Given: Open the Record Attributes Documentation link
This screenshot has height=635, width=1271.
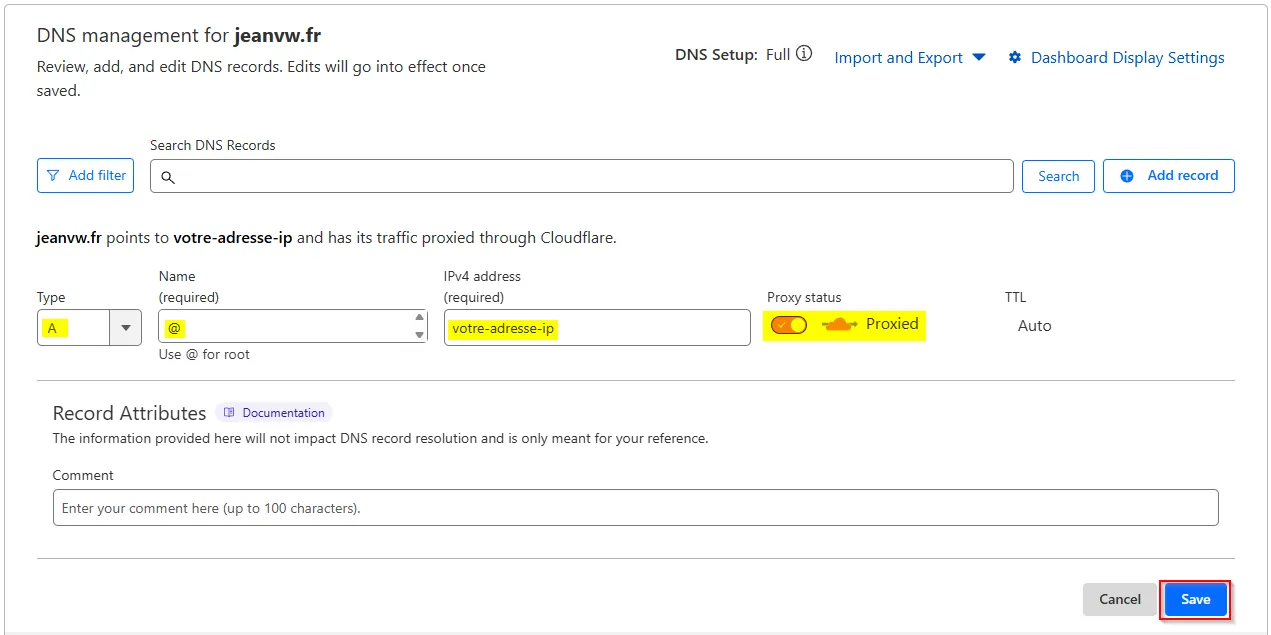Looking at the screenshot, I should 283,413.
